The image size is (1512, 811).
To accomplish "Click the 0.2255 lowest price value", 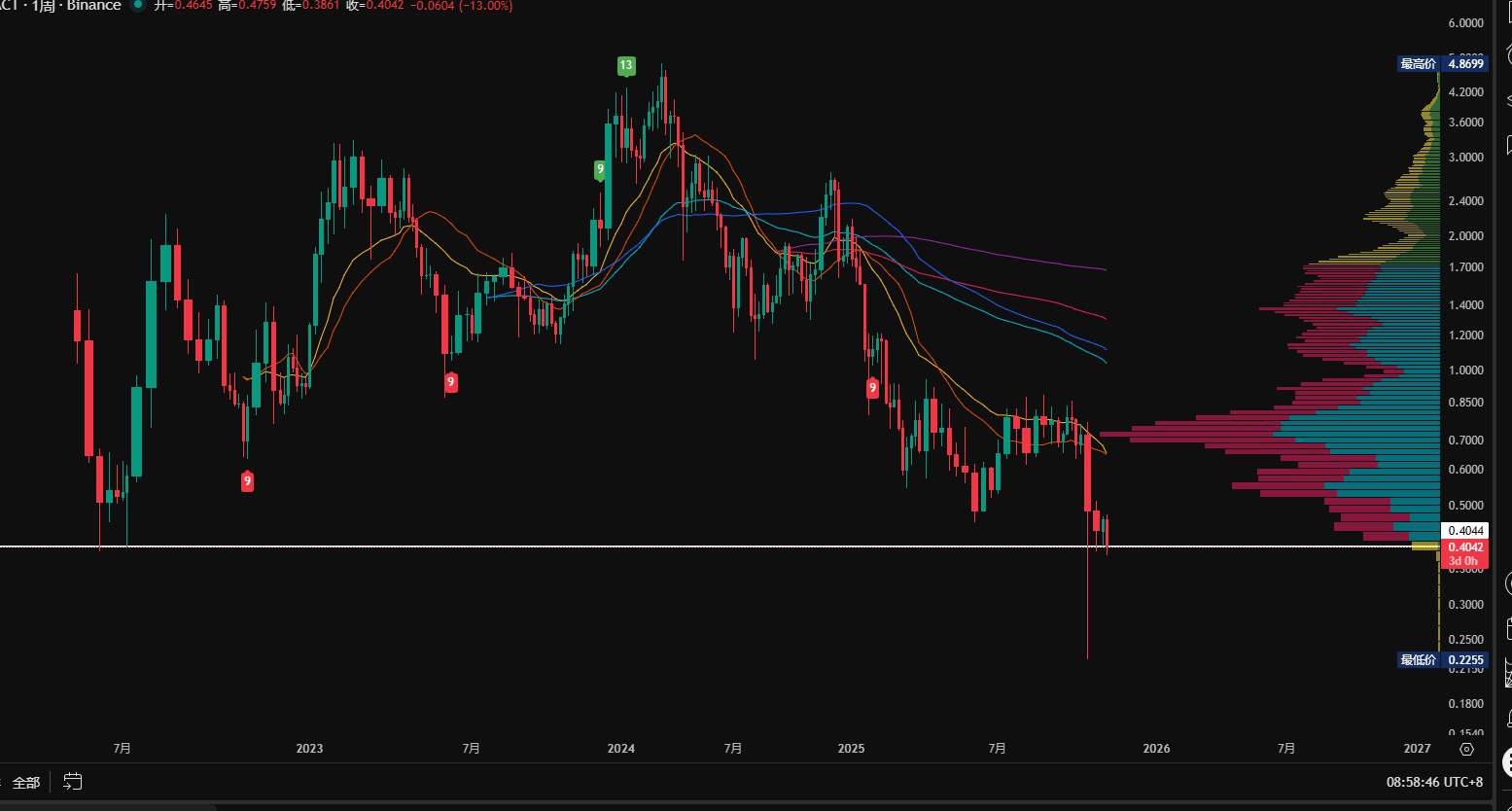I will 1465,659.
